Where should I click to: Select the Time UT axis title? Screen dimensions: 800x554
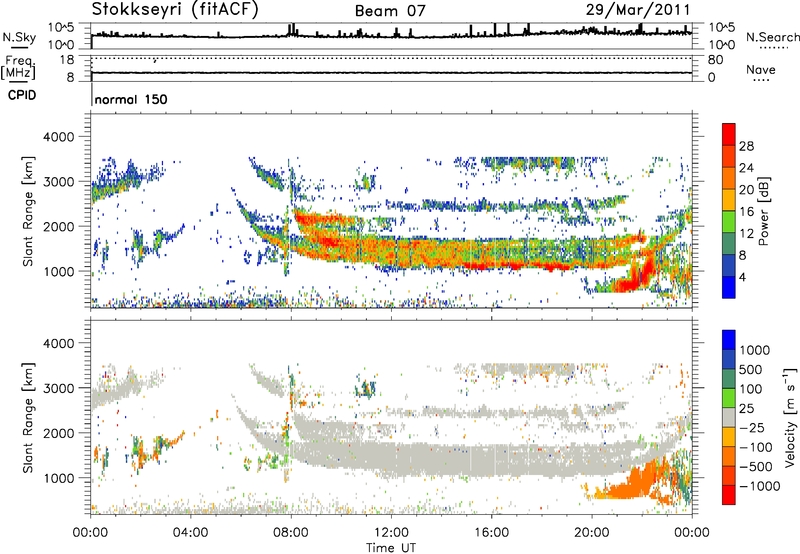coord(391,547)
